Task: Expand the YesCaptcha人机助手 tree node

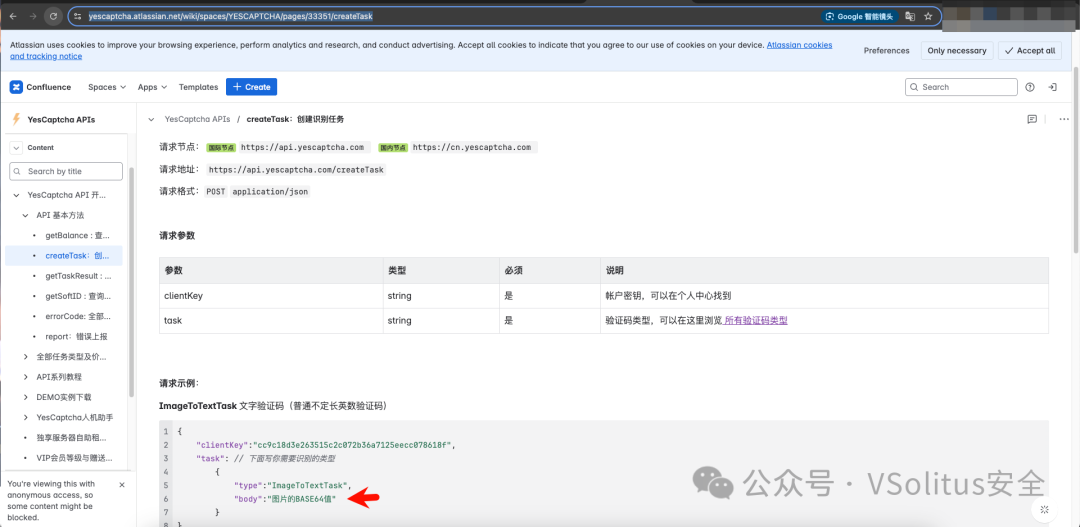Action: tap(25, 417)
